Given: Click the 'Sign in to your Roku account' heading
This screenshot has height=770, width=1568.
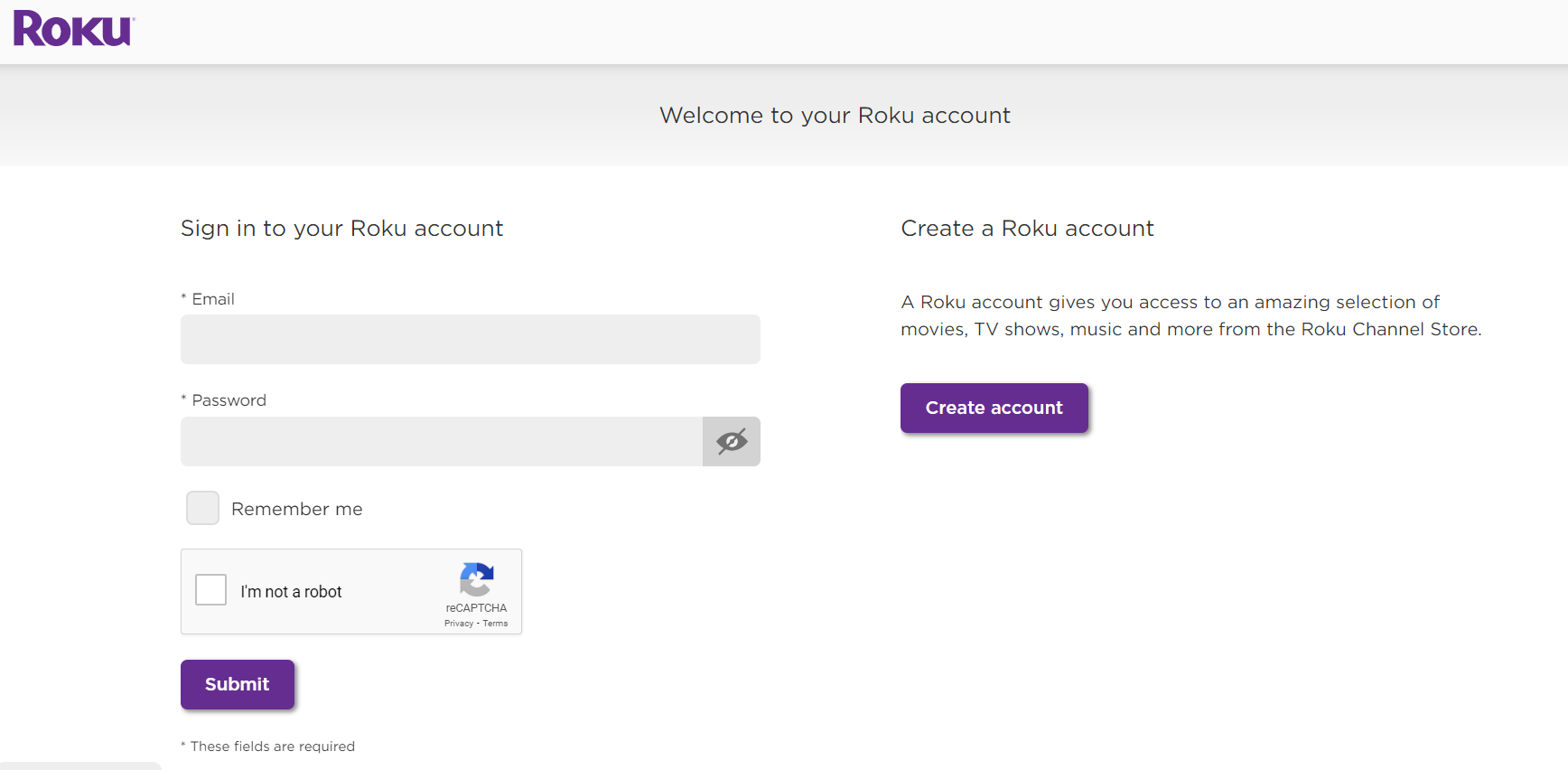Looking at the screenshot, I should [x=342, y=229].
